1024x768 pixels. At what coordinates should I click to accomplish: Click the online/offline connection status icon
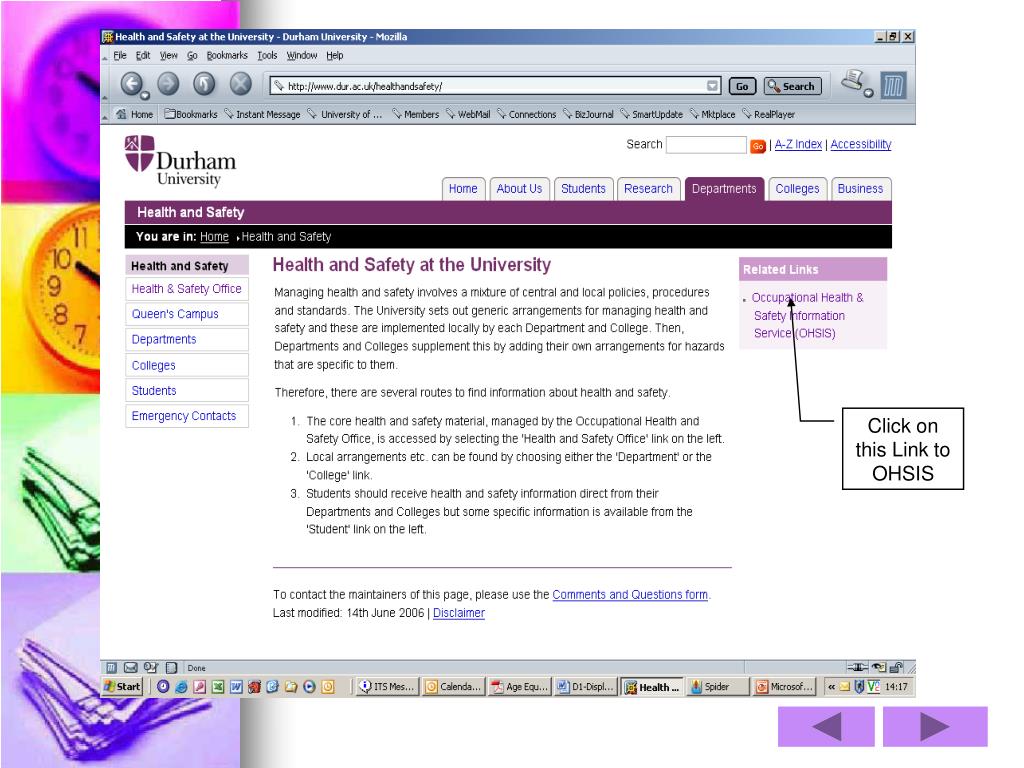click(x=857, y=667)
